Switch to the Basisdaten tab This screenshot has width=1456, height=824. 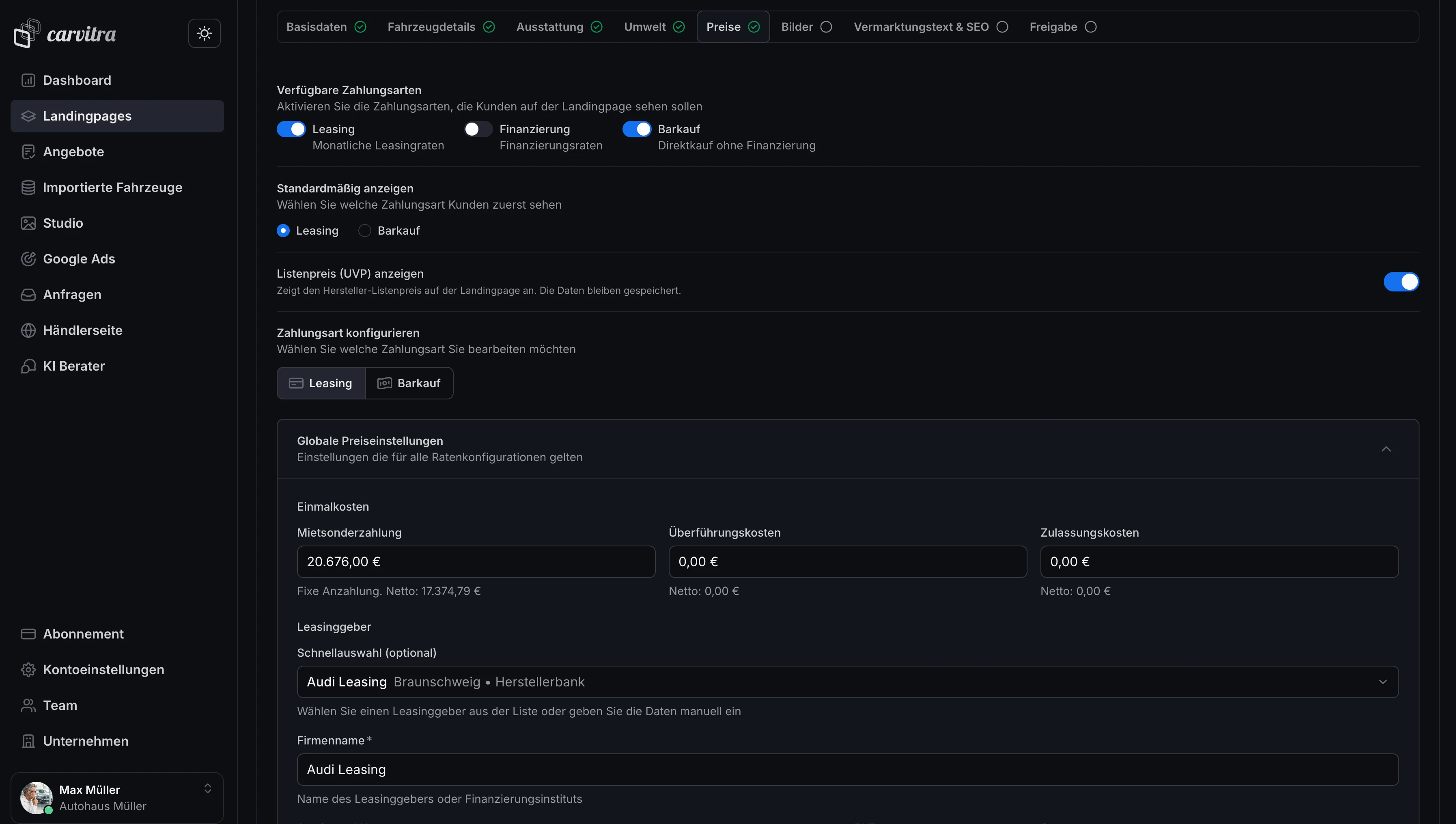point(326,27)
